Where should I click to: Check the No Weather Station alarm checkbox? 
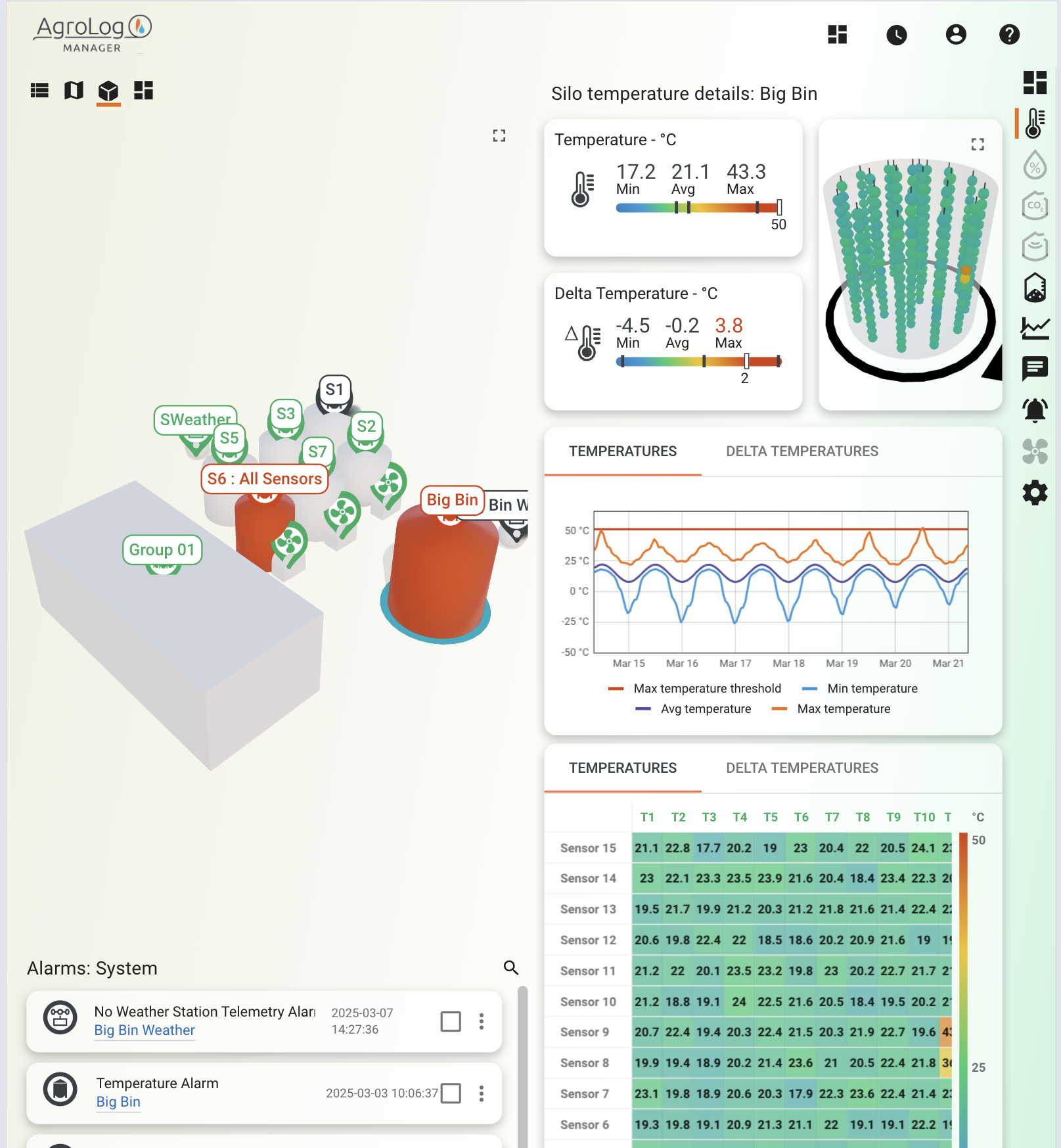pyautogui.click(x=451, y=1022)
